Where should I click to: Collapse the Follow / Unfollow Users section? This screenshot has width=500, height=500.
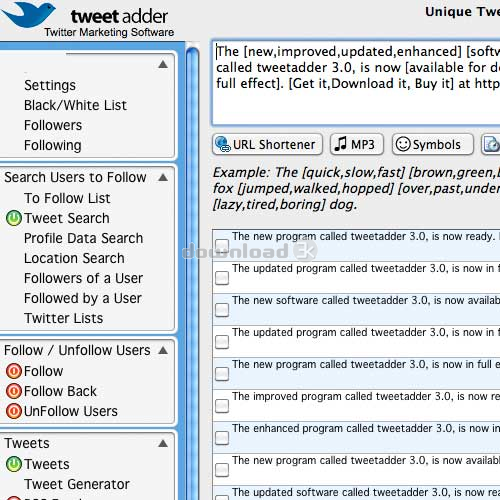click(163, 350)
